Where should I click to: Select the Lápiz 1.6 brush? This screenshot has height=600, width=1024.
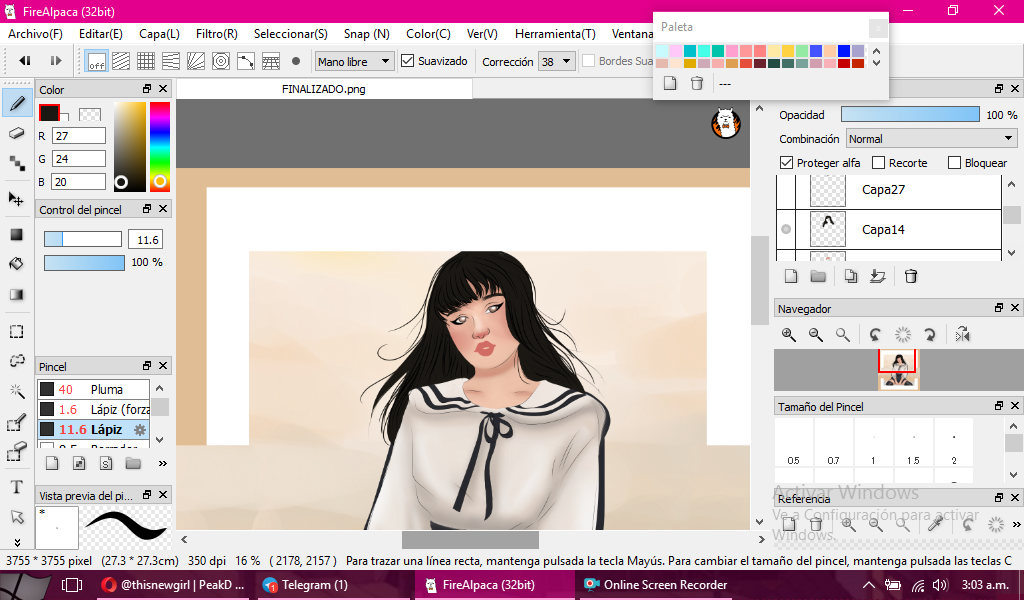pyautogui.click(x=93, y=409)
